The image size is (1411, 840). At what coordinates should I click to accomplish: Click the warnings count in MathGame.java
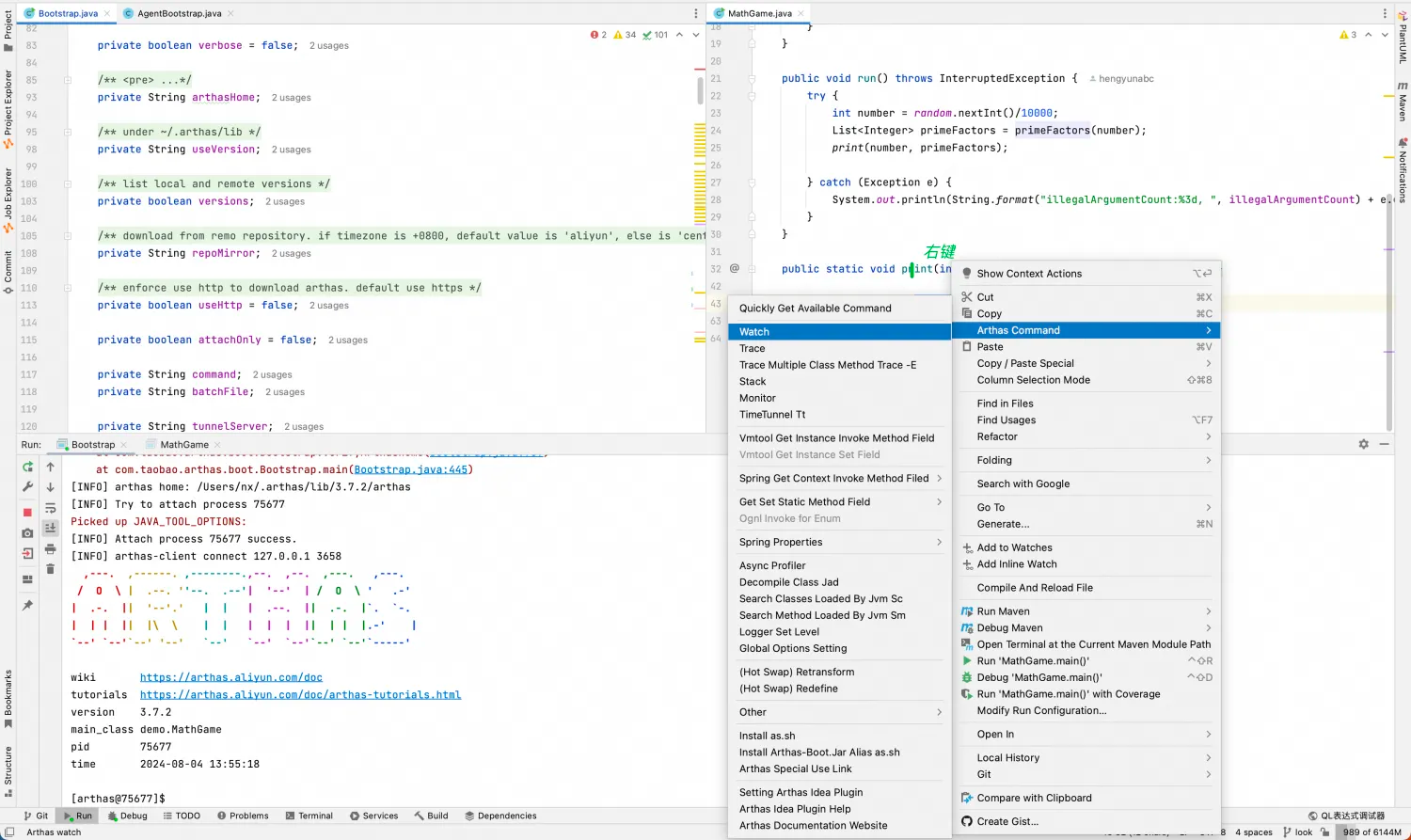point(1348,35)
